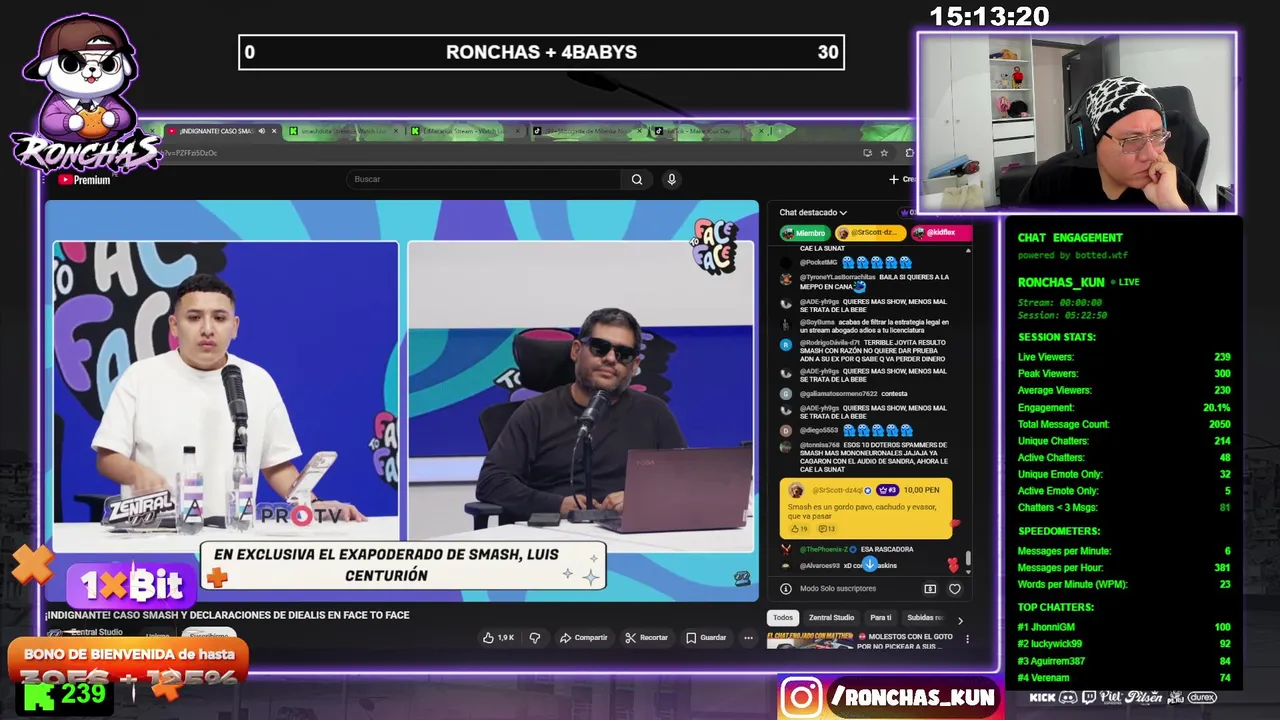
Task: Like the super chat with 19 likes
Action: pyautogui.click(x=799, y=529)
